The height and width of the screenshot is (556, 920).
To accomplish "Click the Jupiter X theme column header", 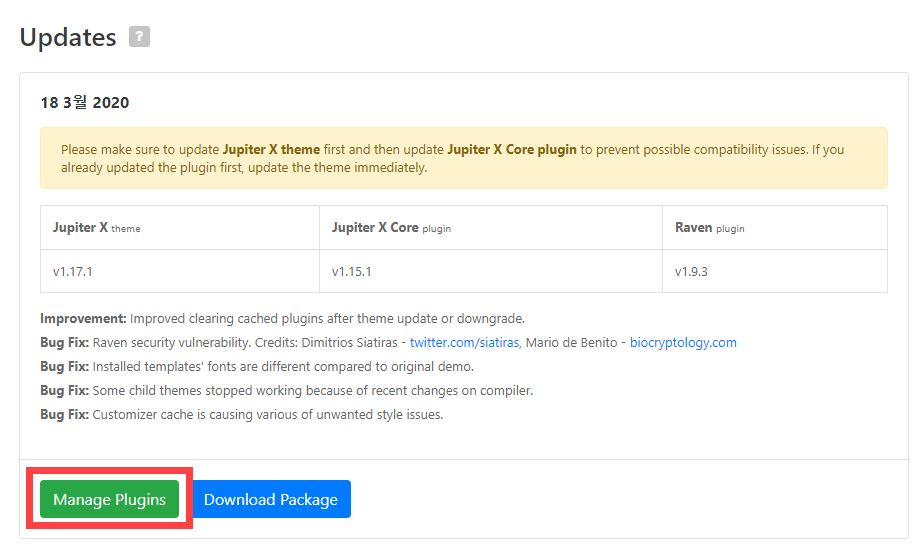I will [180, 228].
